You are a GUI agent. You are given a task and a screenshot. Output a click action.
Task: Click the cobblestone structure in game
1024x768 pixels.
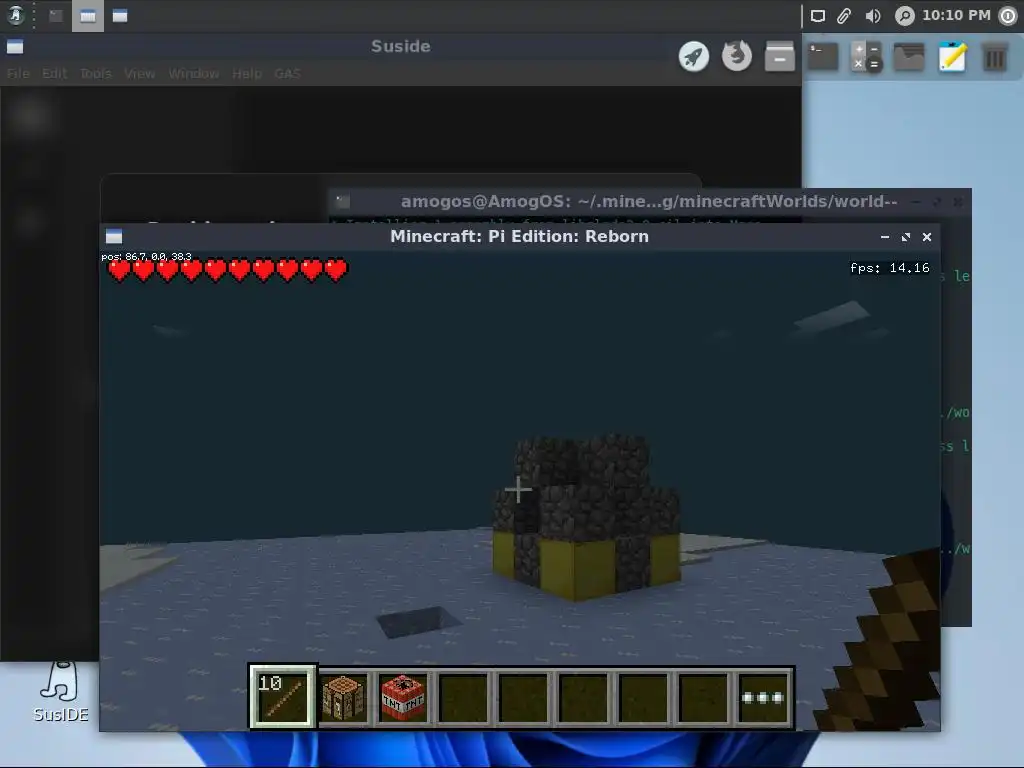(x=586, y=516)
